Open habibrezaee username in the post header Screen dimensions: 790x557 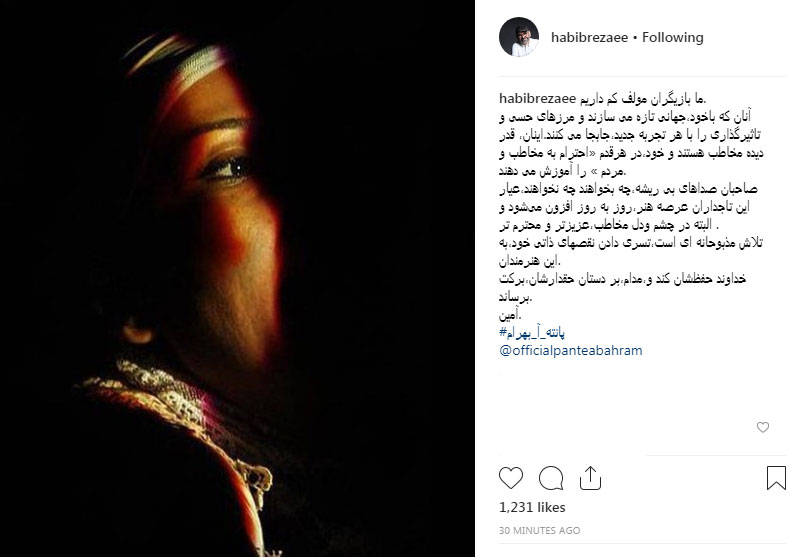click(589, 37)
